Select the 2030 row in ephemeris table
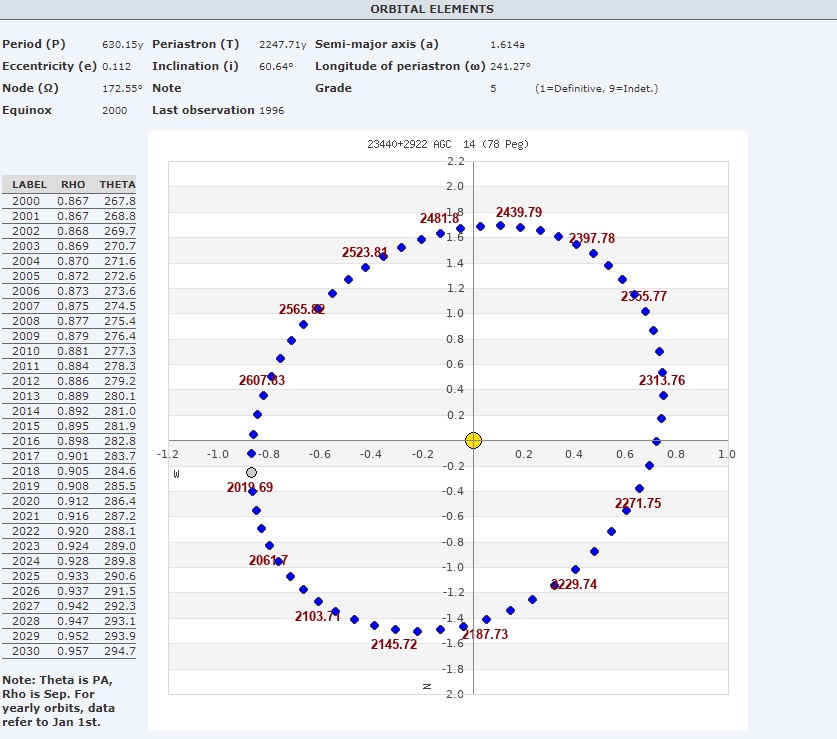This screenshot has height=739, width=837. point(69,651)
